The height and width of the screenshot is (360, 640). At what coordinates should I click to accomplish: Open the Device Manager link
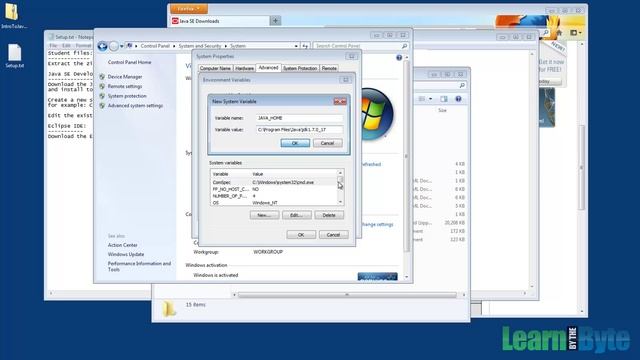click(x=125, y=77)
